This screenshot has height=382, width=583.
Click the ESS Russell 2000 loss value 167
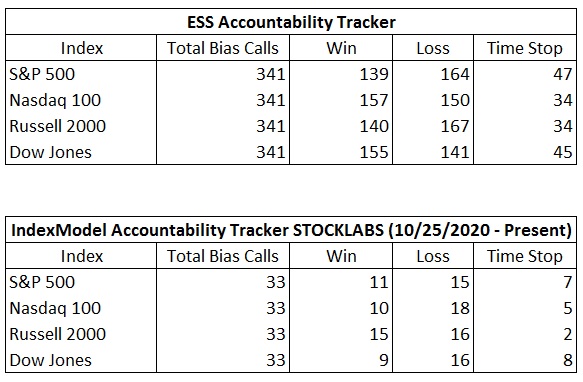click(x=455, y=126)
